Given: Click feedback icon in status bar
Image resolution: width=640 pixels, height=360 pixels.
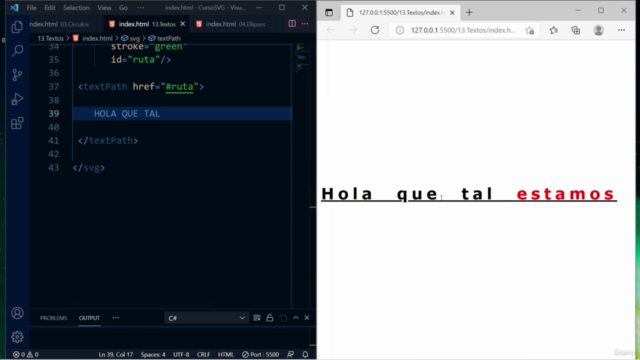Looking at the screenshot, I should (290, 354).
